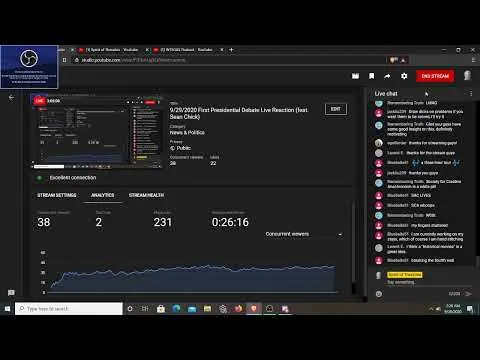Click the send message arrow icon

[468, 294]
